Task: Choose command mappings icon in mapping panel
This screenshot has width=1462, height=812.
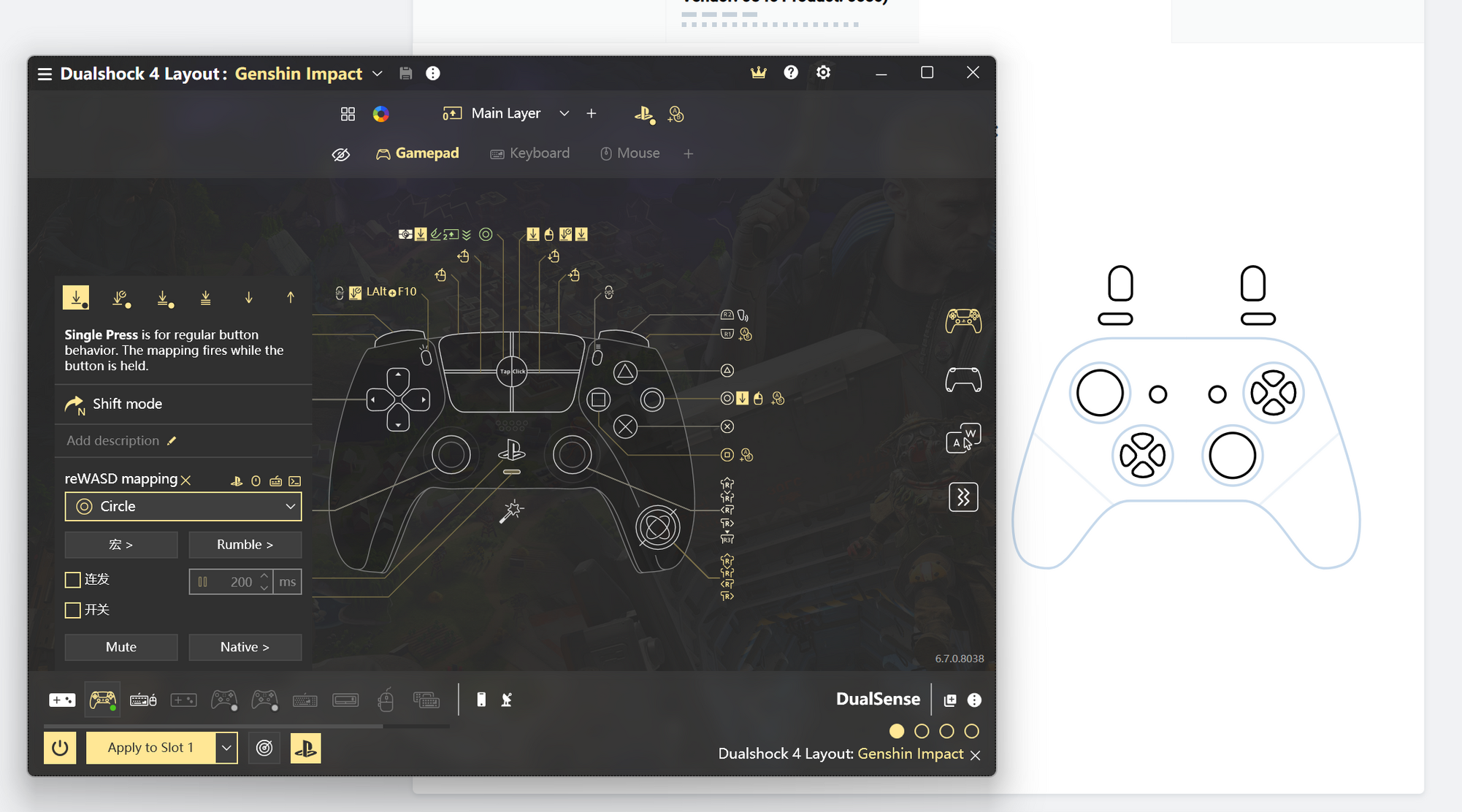Action: 295,480
